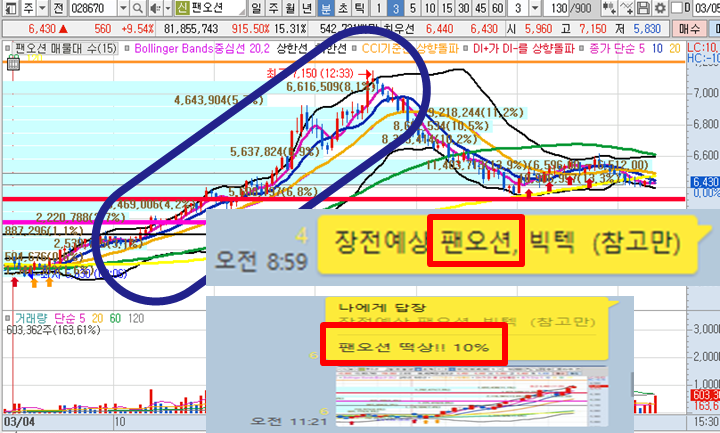The height and width of the screenshot is (433, 720).
Task: Open chart settings gear icon
Action: pyautogui.click(x=660, y=8)
